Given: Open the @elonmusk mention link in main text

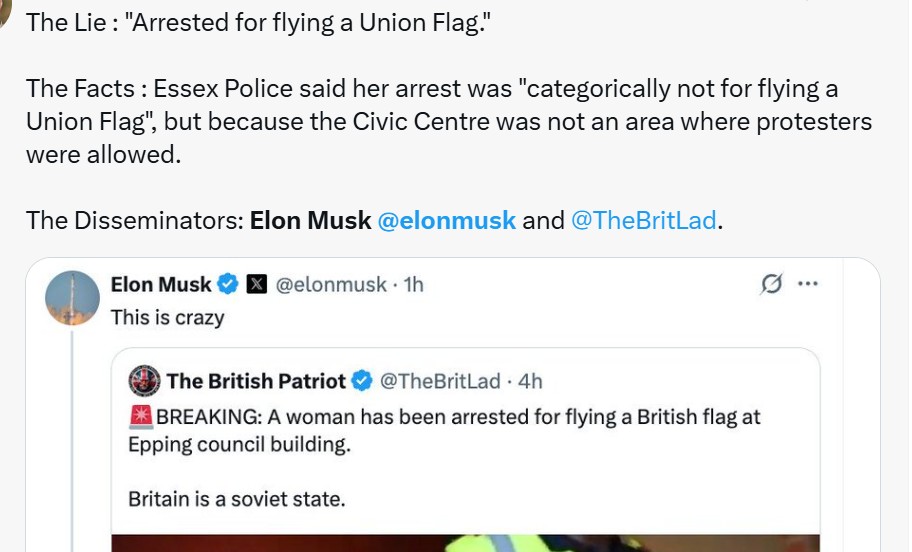Looking at the screenshot, I should click(447, 220).
